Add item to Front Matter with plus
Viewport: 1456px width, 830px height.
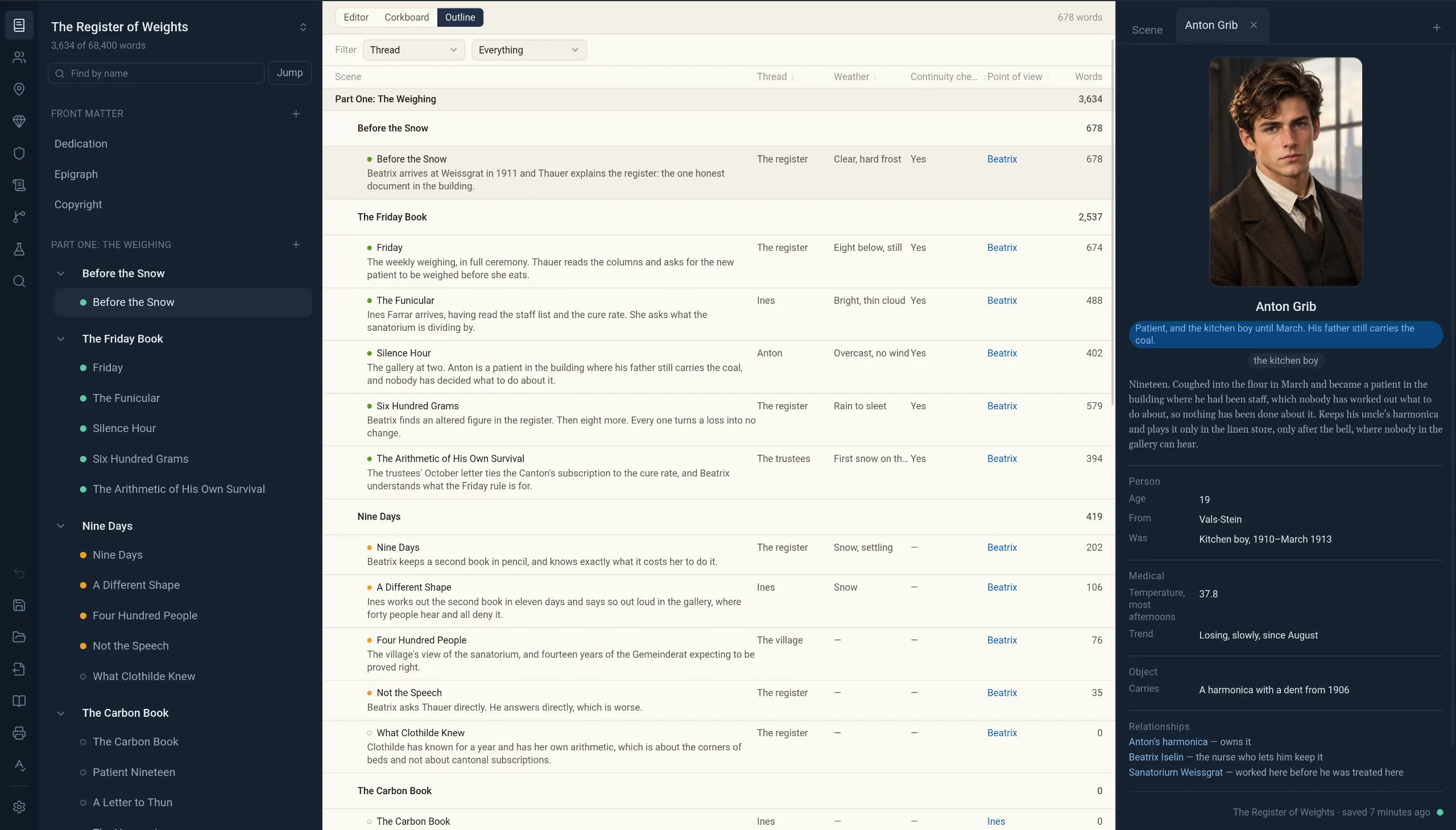[296, 114]
